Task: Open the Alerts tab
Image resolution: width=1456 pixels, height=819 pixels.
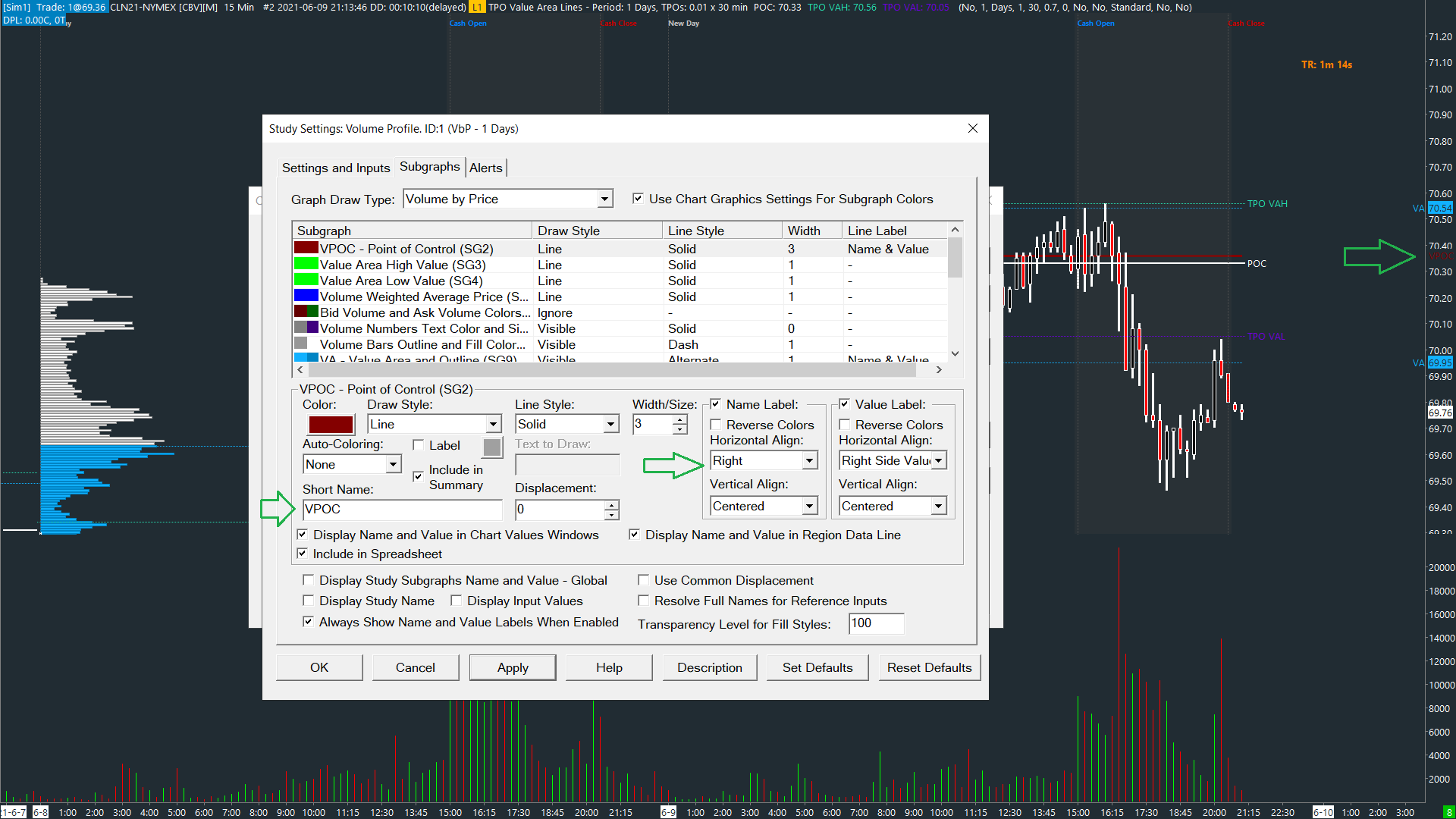Action: point(485,168)
